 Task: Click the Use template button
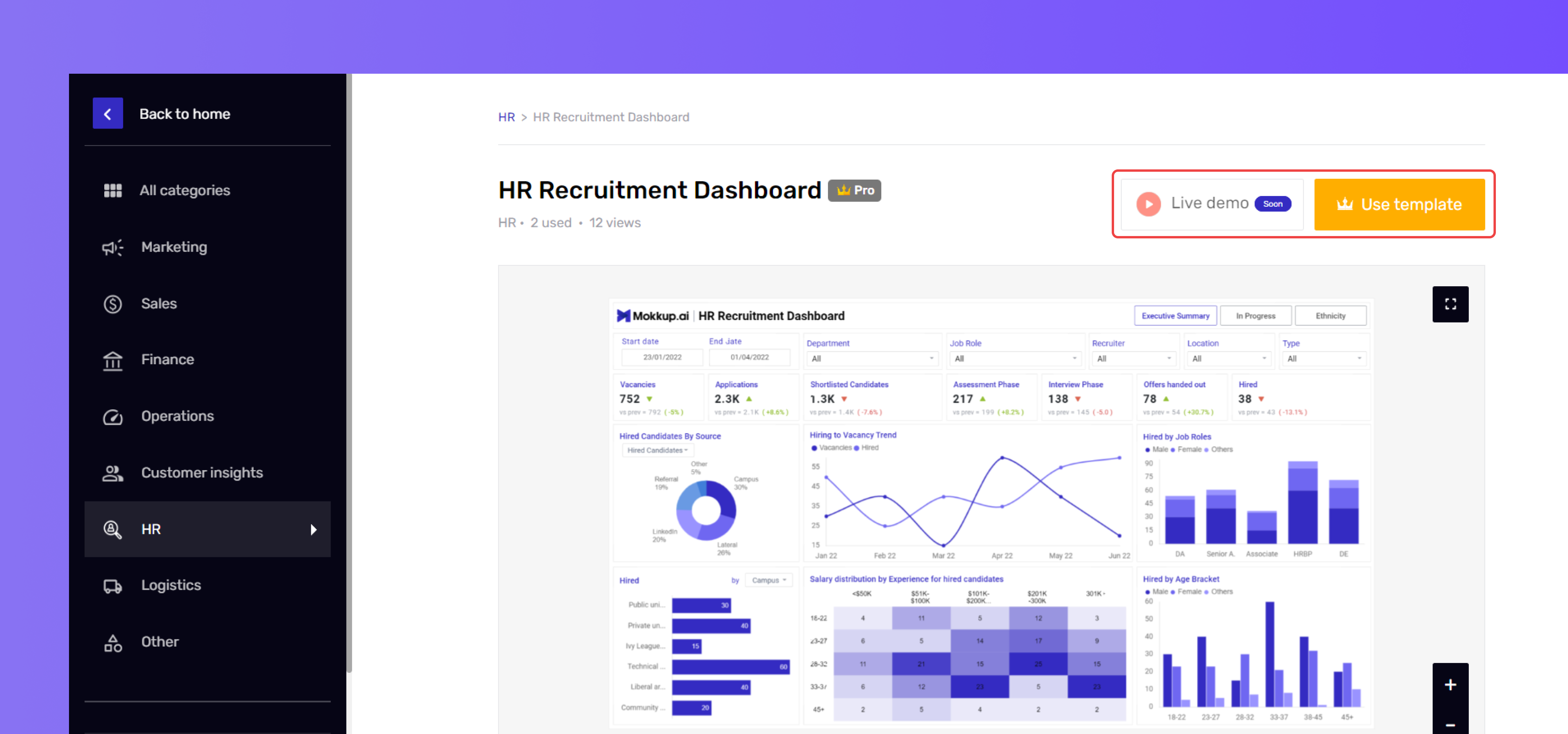pos(1399,205)
